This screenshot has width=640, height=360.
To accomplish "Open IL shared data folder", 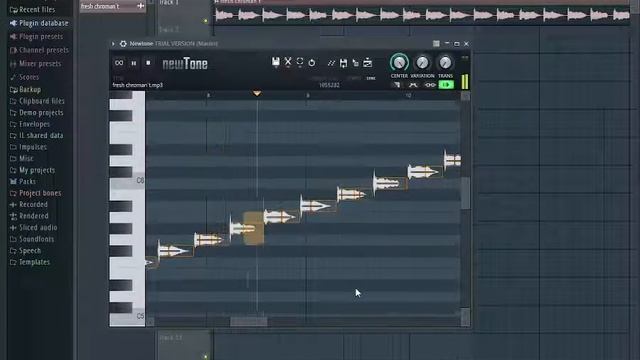I will (x=37, y=135).
